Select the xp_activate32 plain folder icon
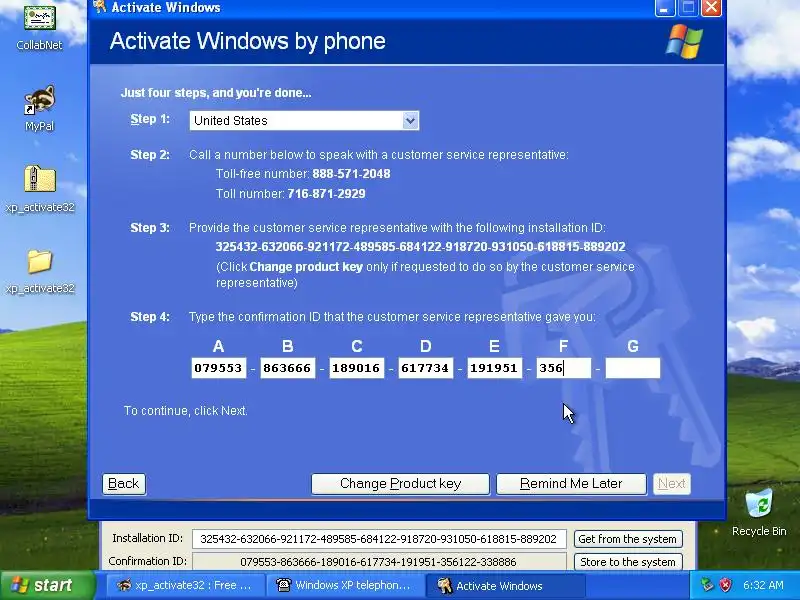The height and width of the screenshot is (600, 800). pos(40,271)
